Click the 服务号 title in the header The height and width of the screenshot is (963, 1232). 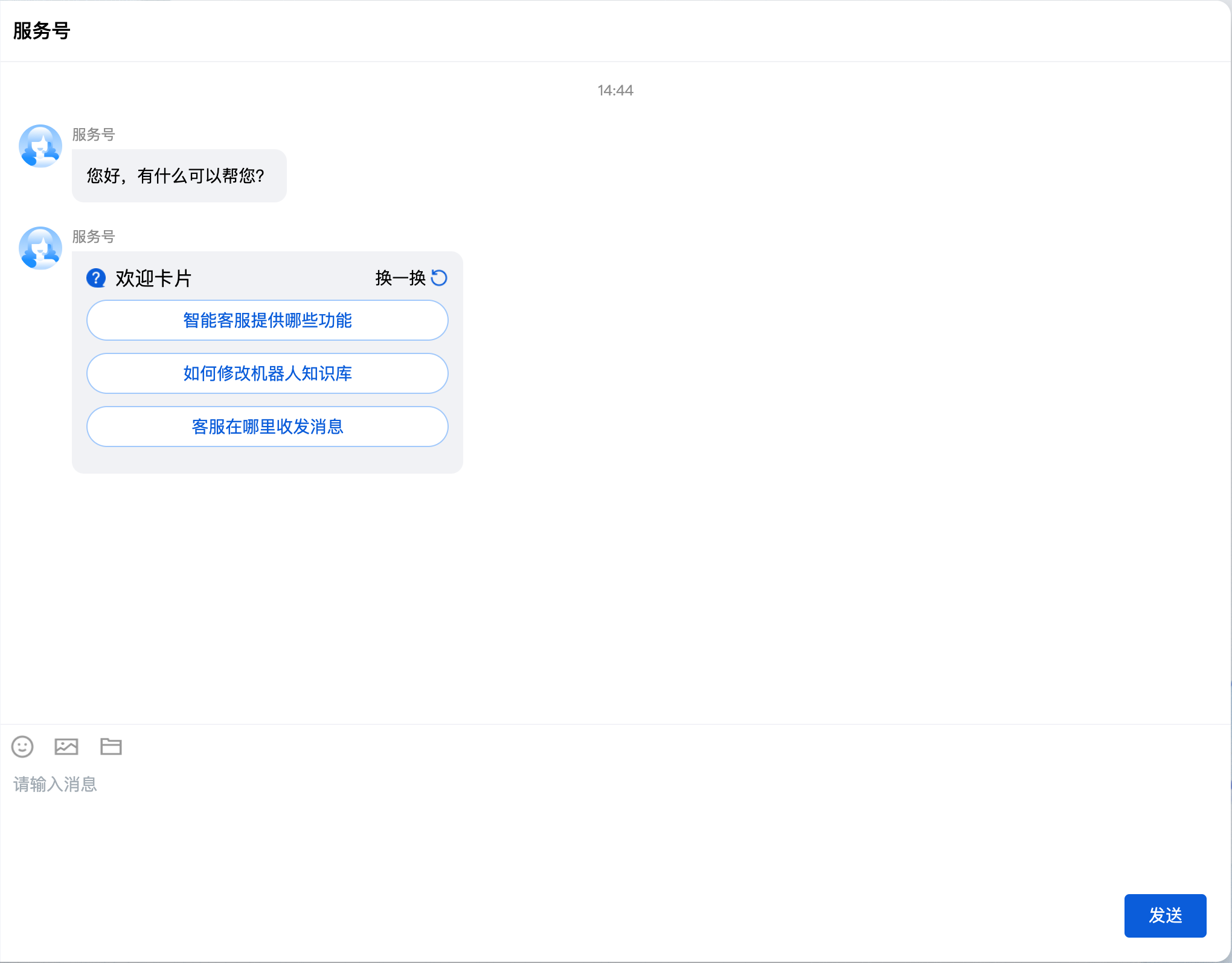coord(40,30)
